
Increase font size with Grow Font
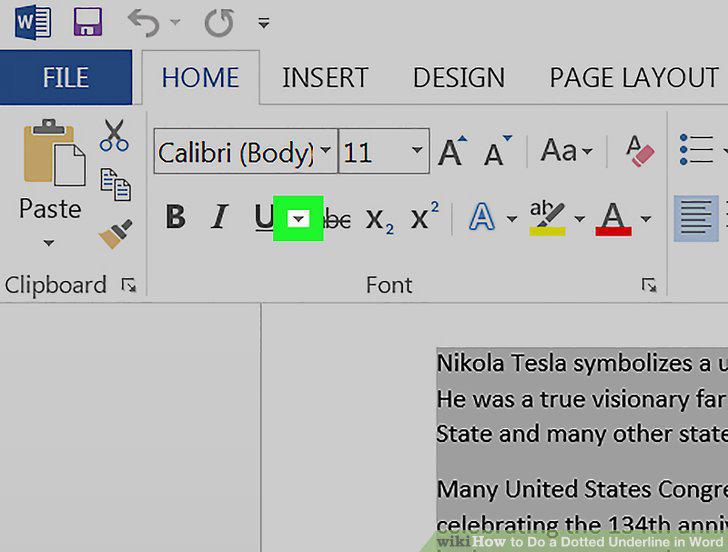[x=452, y=151]
